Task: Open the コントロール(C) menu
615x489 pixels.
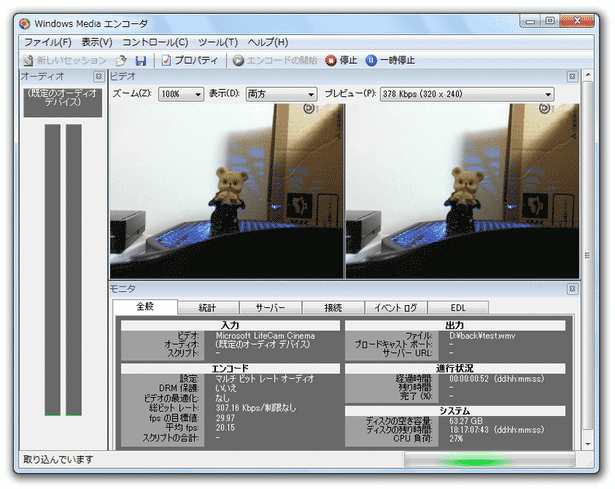Action: 155,42
